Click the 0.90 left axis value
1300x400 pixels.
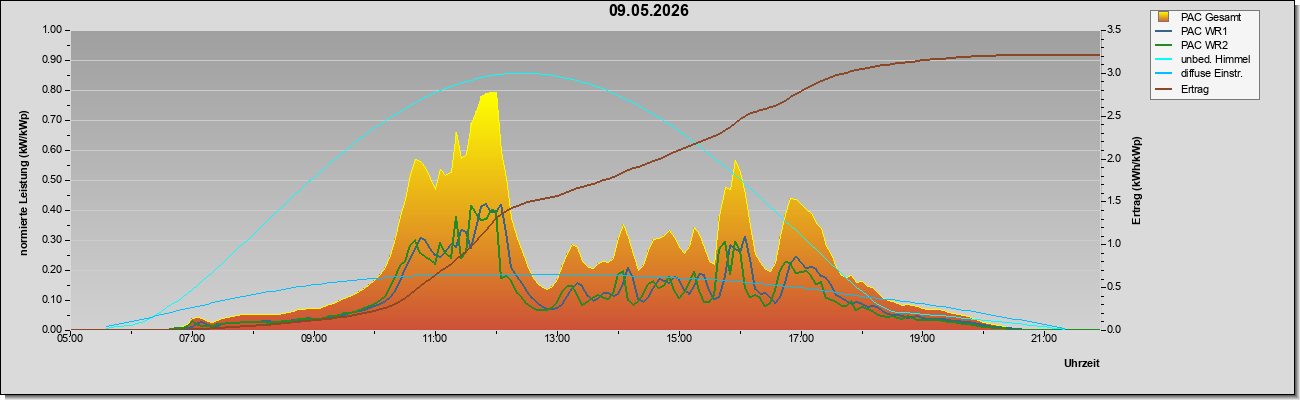[52, 60]
